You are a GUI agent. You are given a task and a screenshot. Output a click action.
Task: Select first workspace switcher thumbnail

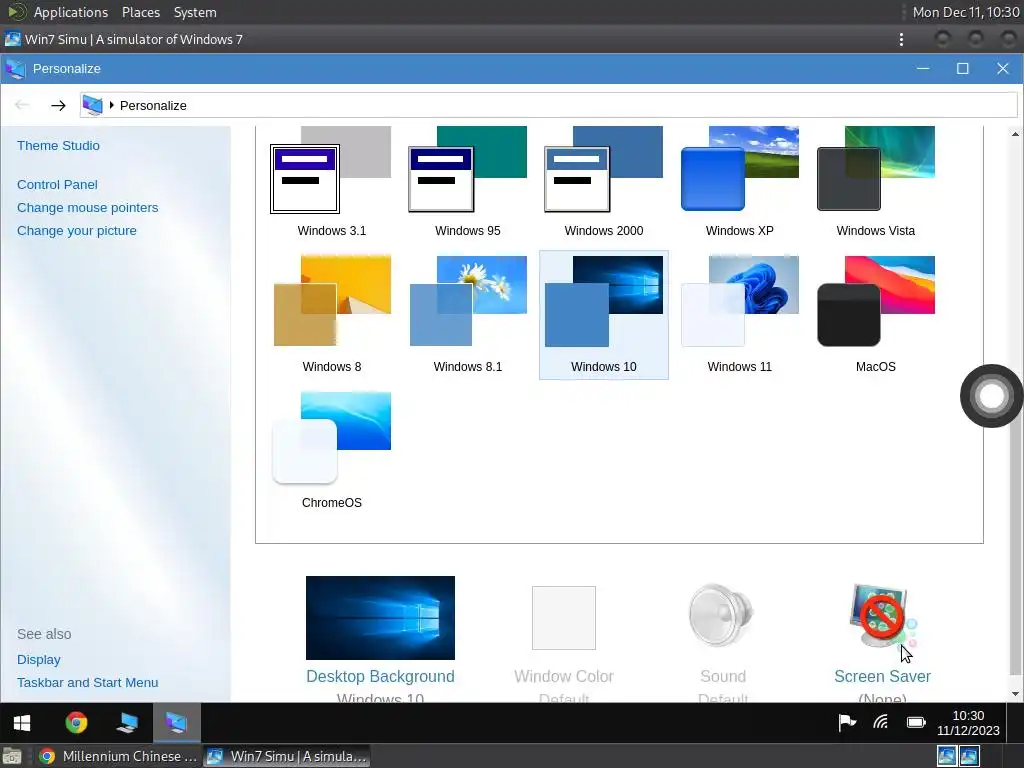(947, 756)
